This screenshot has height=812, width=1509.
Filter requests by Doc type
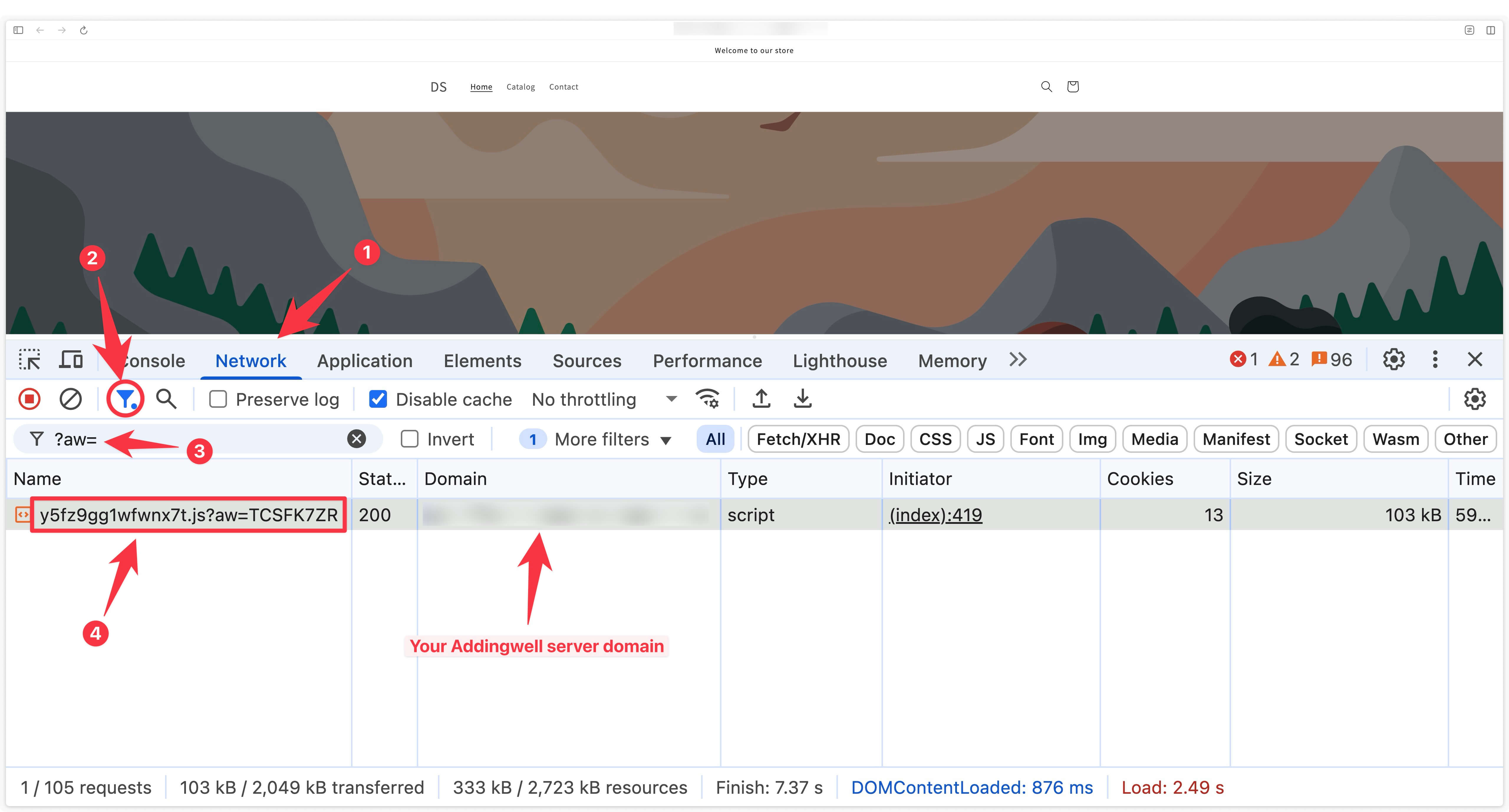880,439
